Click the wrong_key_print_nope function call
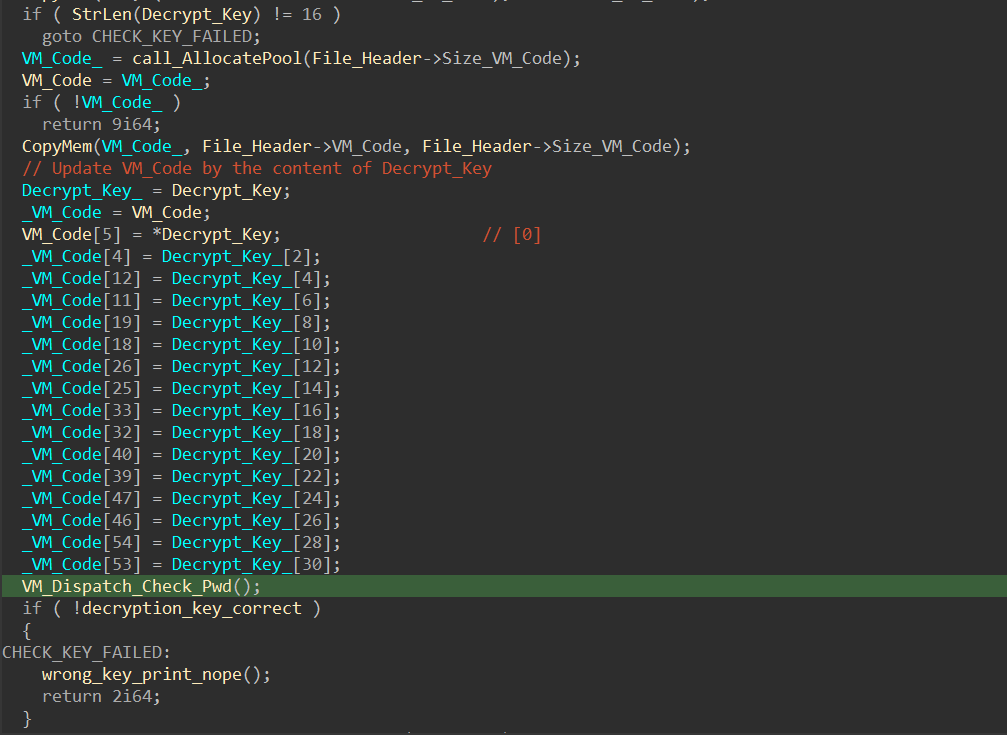The image size is (1007, 735). 155,674
